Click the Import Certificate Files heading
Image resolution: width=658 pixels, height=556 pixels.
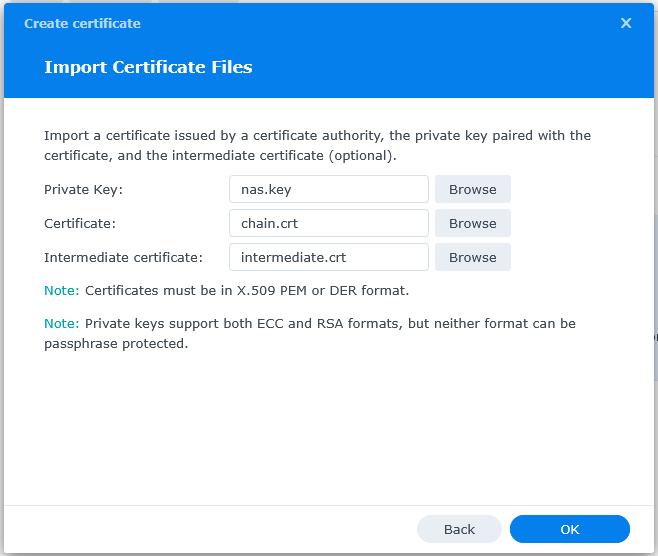(148, 68)
